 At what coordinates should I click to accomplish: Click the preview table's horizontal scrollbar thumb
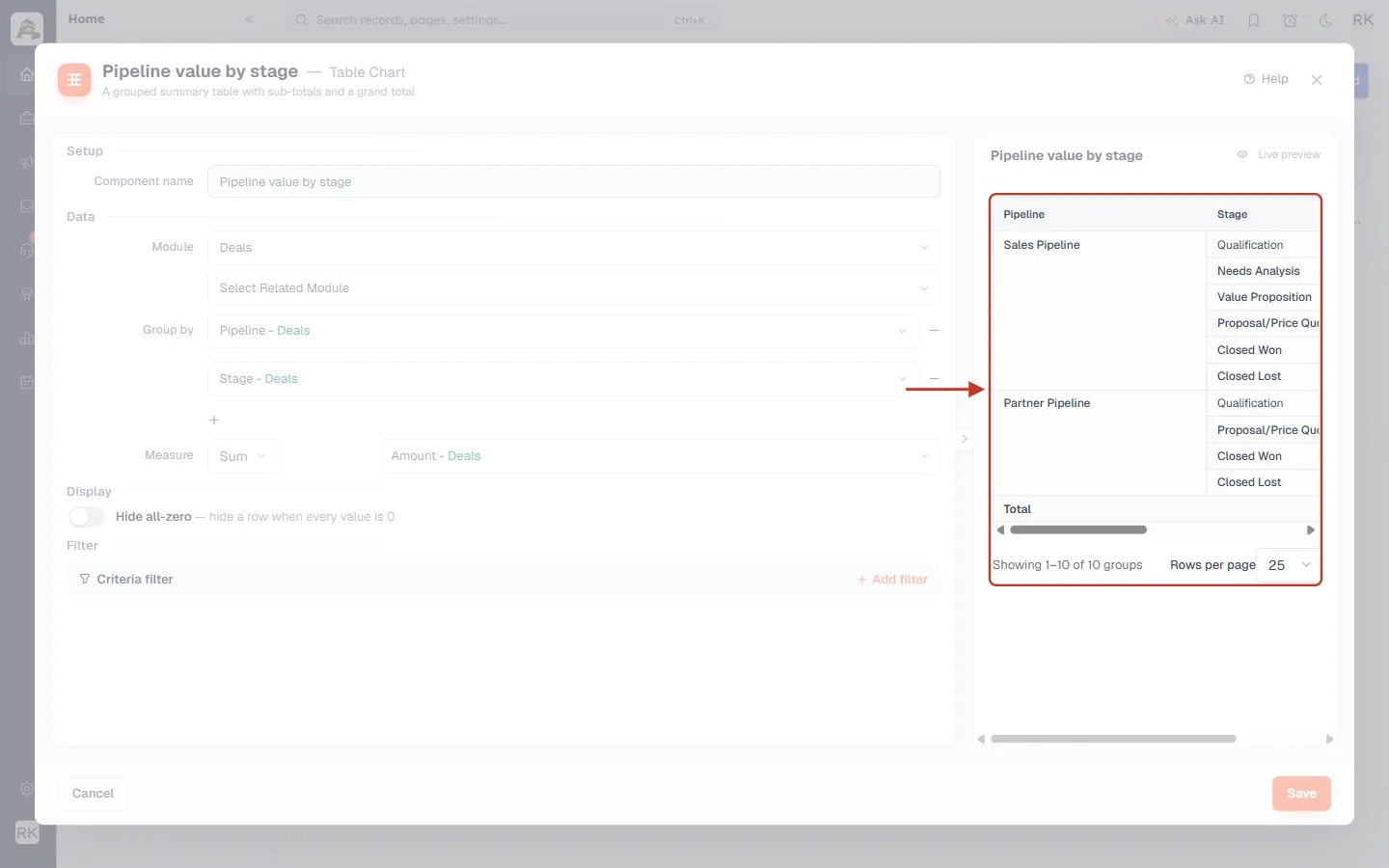[x=1078, y=529]
